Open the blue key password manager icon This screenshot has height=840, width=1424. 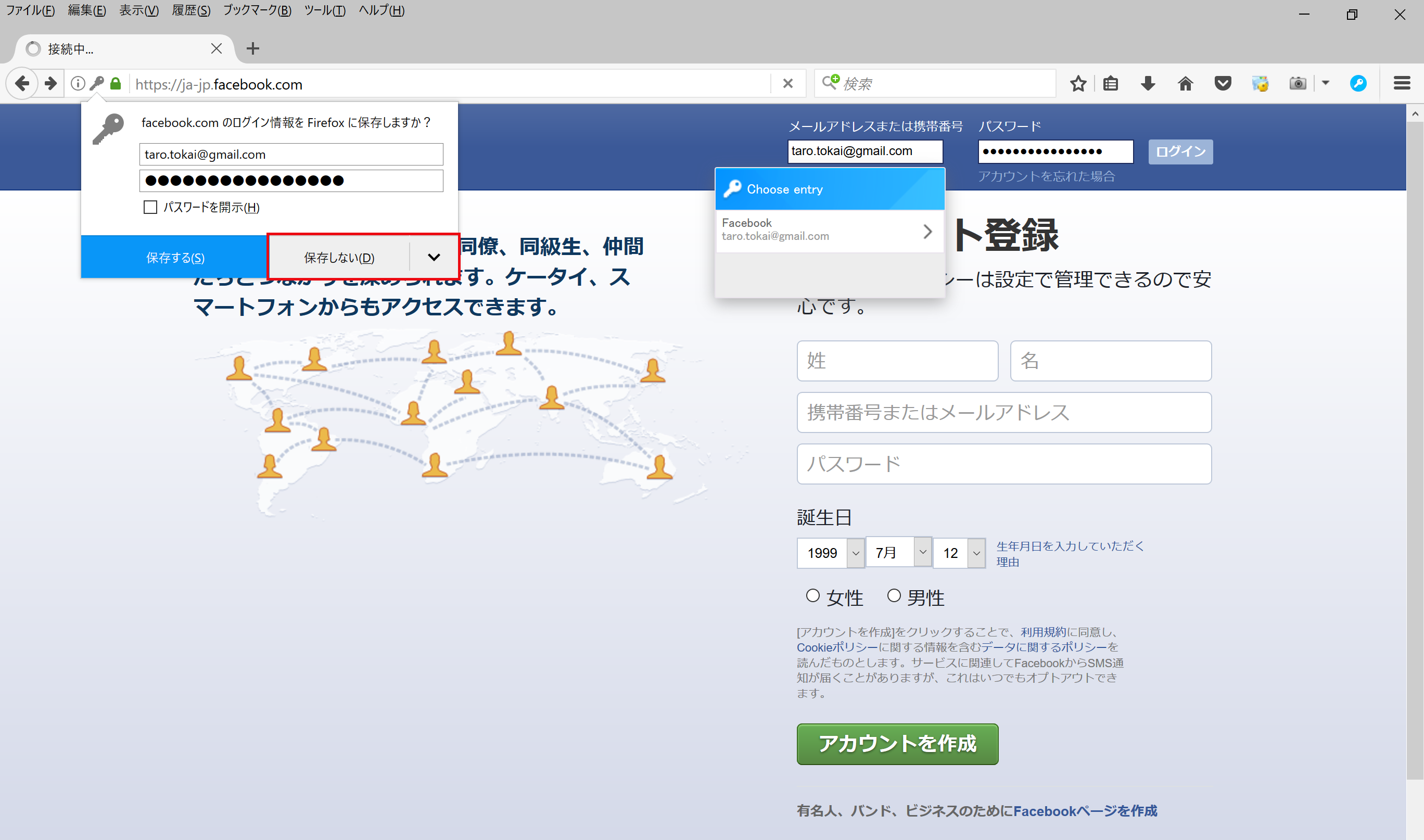[1358, 84]
